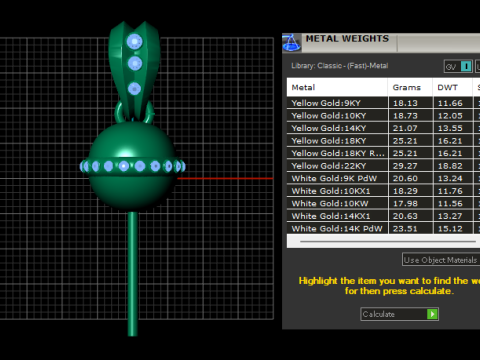Toggle the GV switch
Viewport: 480px width, 360px height.
point(458,66)
